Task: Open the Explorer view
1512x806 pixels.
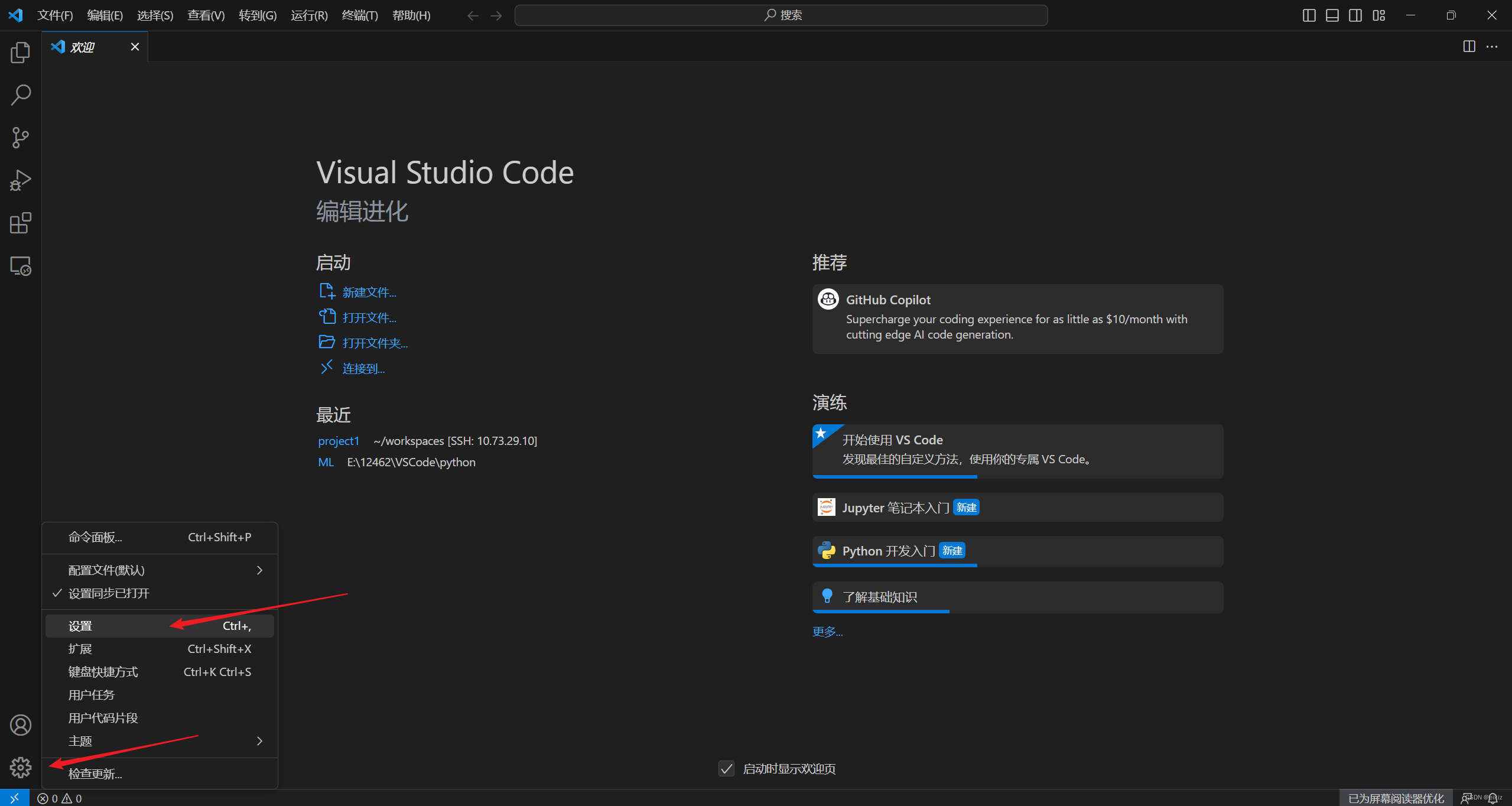Action: [20, 53]
